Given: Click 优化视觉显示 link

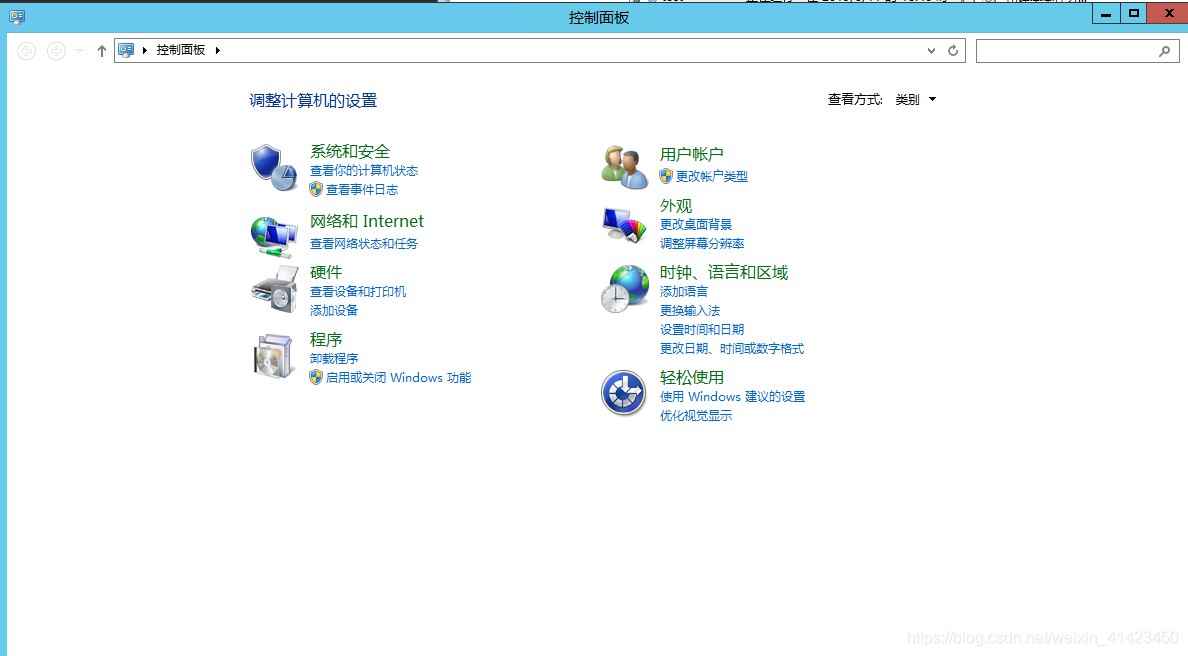Looking at the screenshot, I should 696,416.
